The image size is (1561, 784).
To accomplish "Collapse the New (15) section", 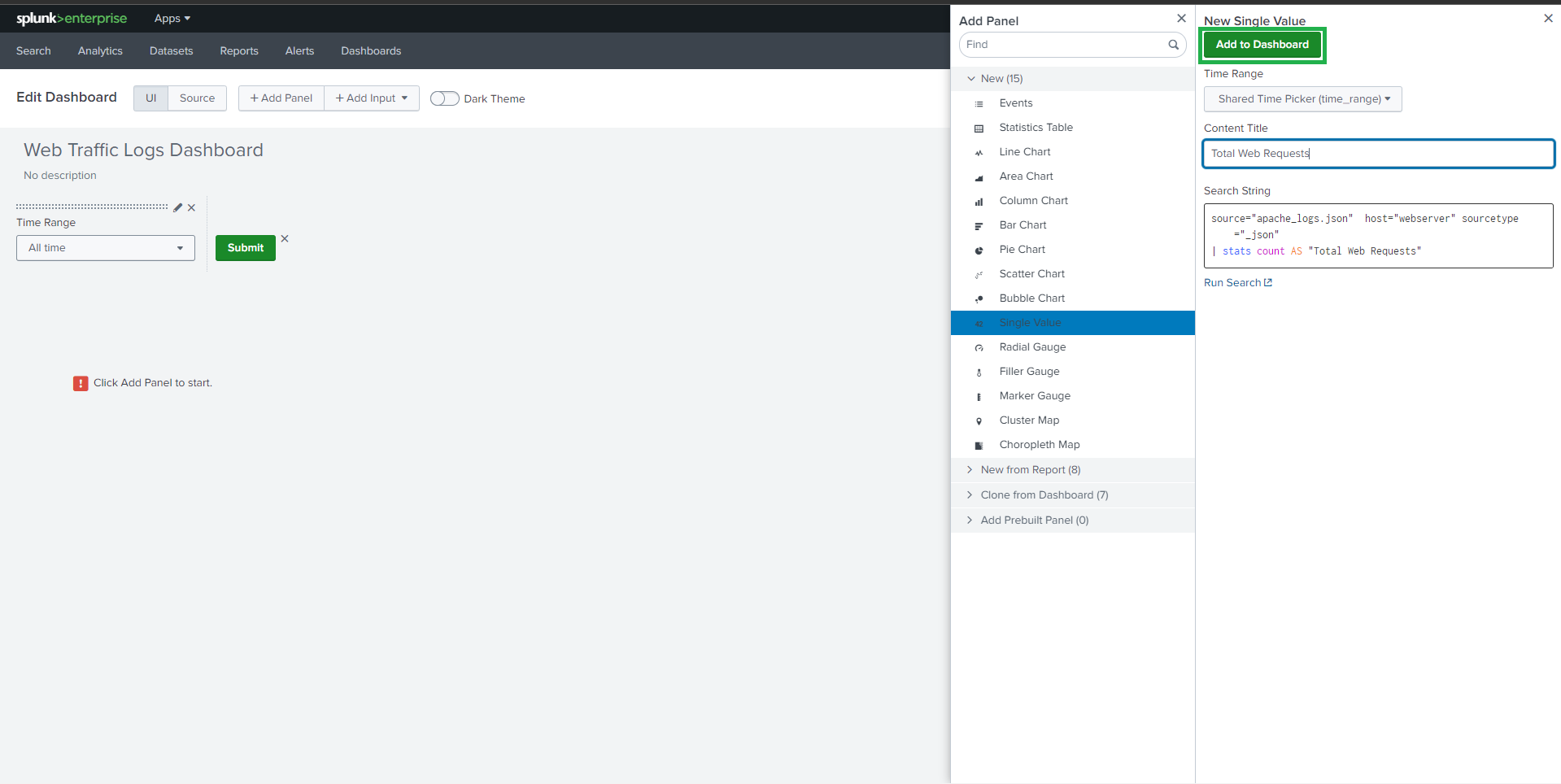I will [x=1073, y=79].
